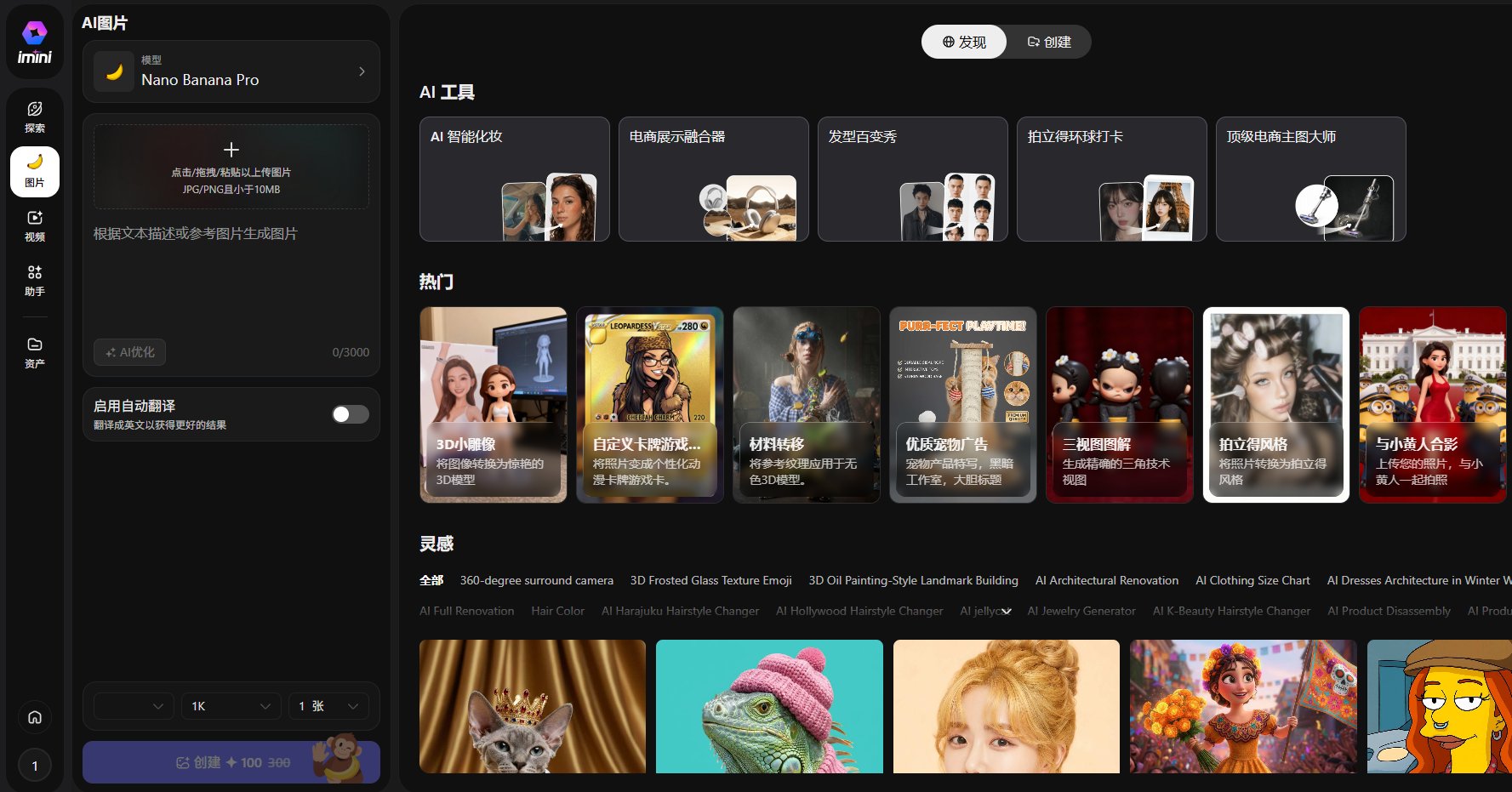This screenshot has width=1512, height=792.
Task: Switch to the 创建 tab
Action: click(x=1049, y=42)
